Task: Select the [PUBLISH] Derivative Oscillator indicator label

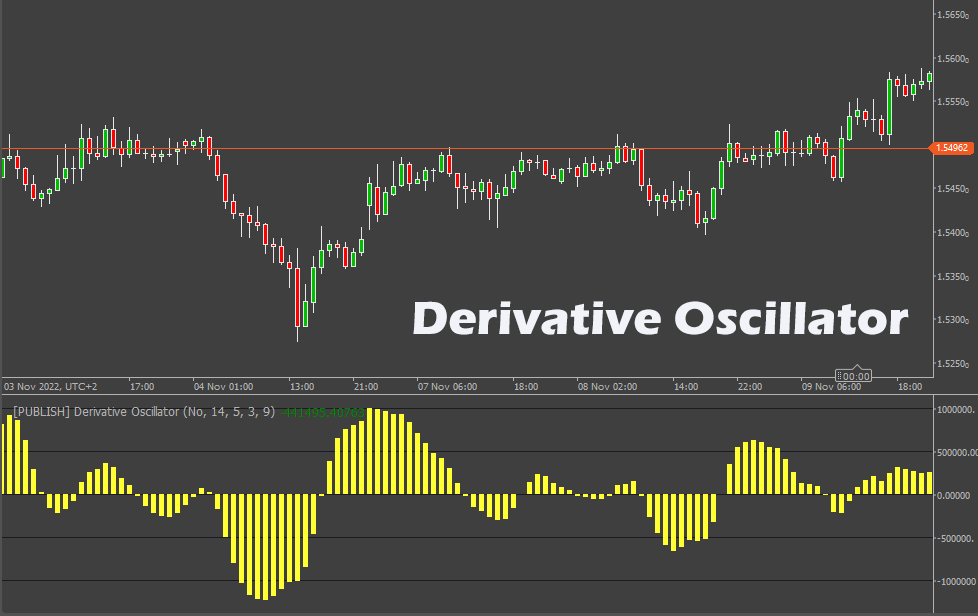Action: [x=144, y=412]
